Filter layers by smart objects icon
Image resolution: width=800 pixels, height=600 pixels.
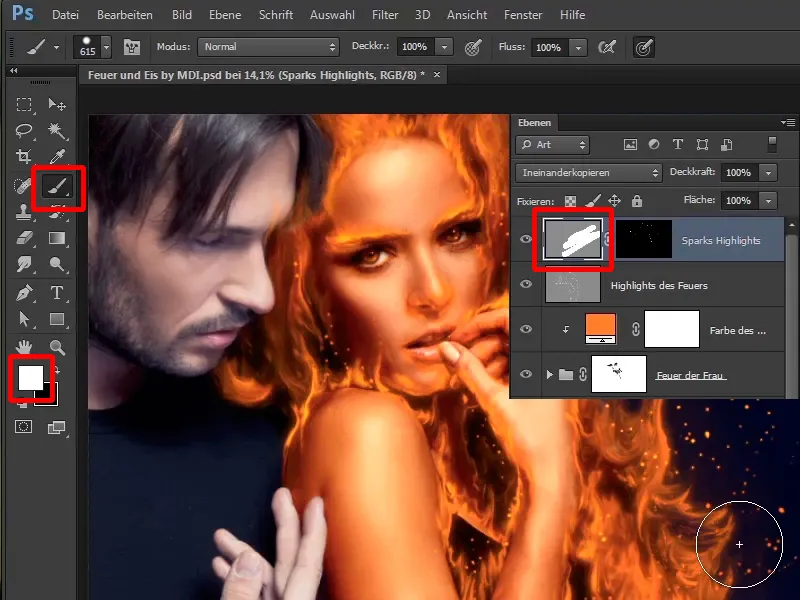pyautogui.click(x=727, y=145)
